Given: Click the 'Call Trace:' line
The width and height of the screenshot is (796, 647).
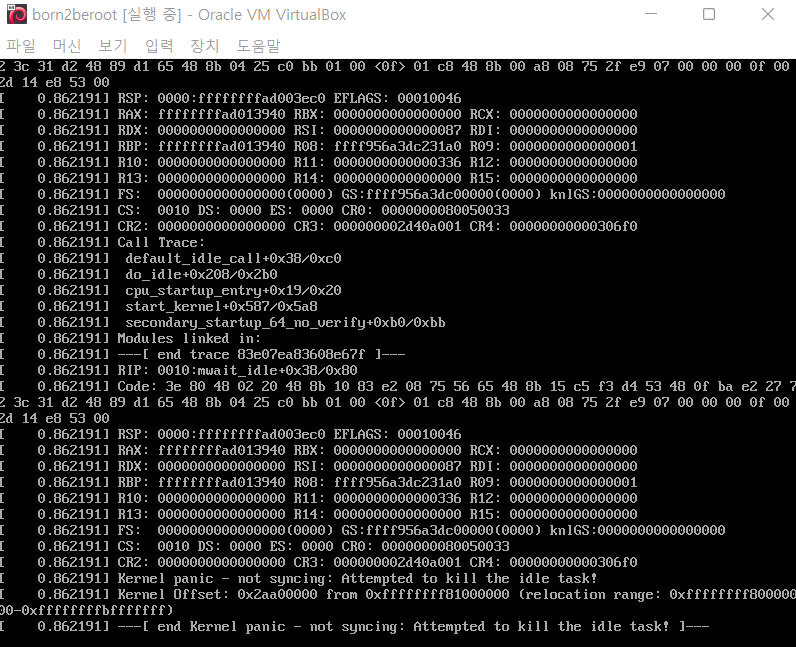Looking at the screenshot, I should 161,242.
